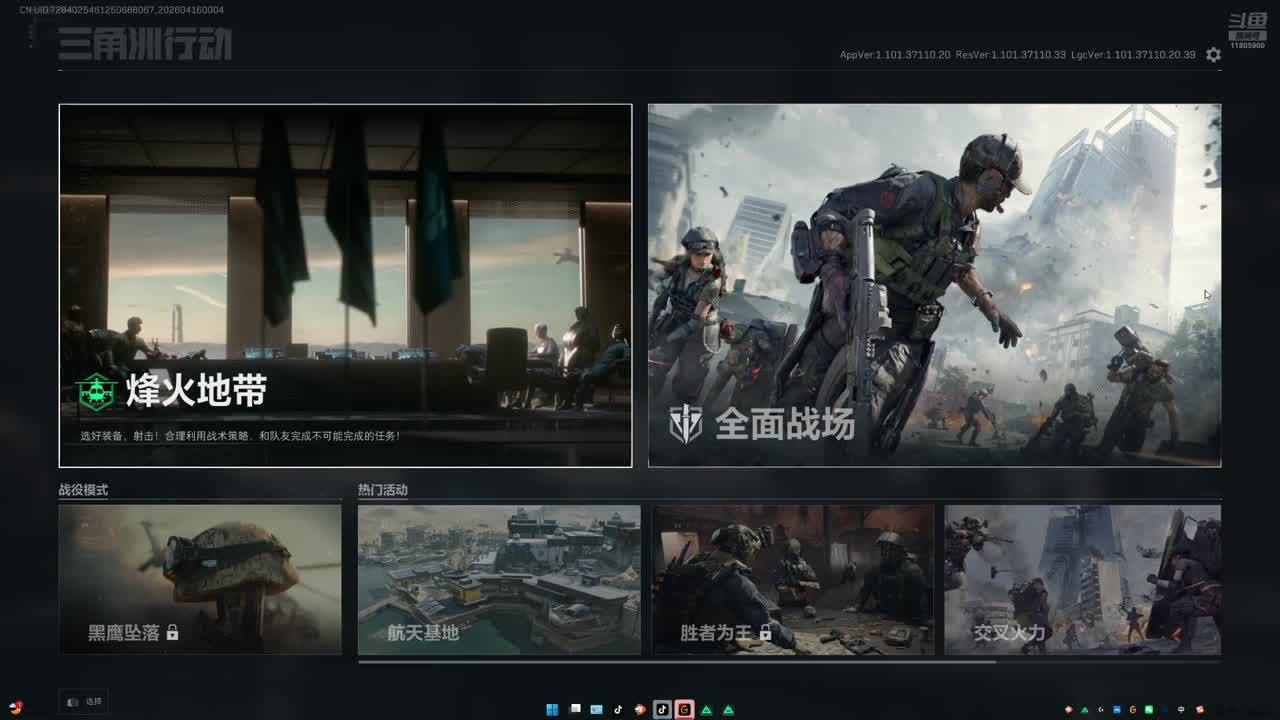The width and height of the screenshot is (1280, 720).
Task: Open the 胜者为王 event tile
Action: click(x=793, y=580)
